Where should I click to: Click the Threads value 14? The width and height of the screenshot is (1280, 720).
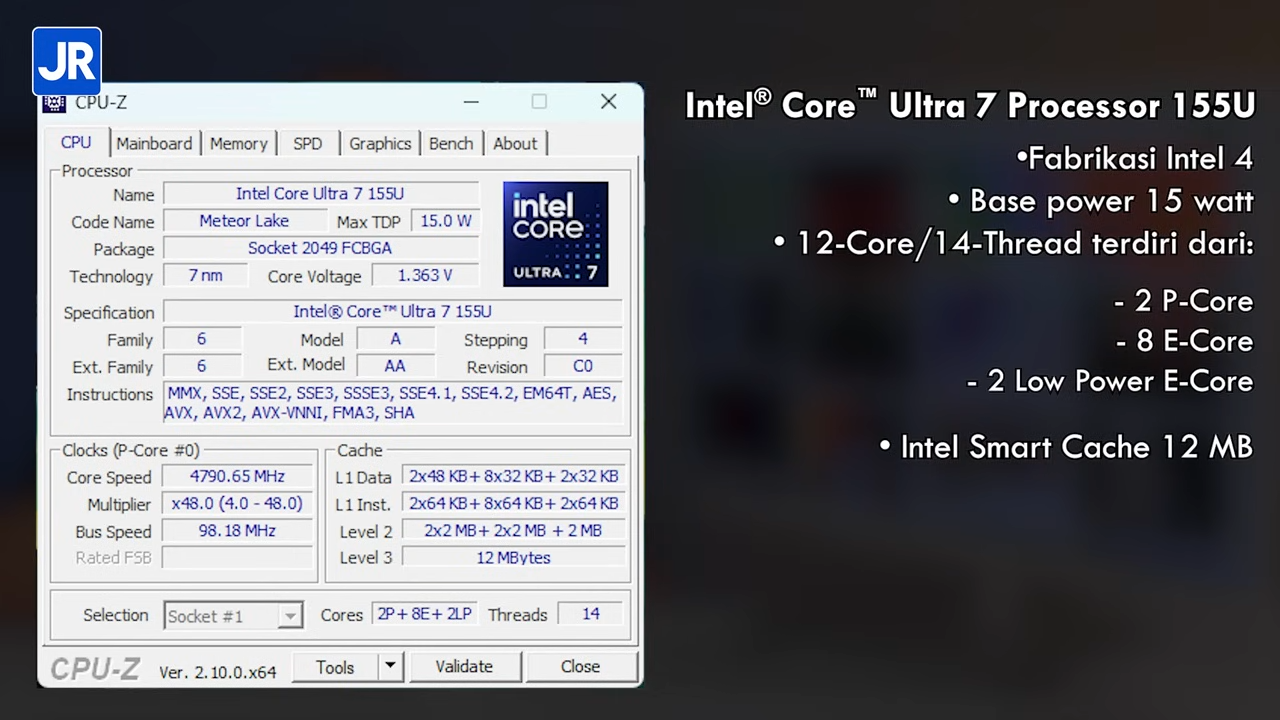pyautogui.click(x=591, y=614)
